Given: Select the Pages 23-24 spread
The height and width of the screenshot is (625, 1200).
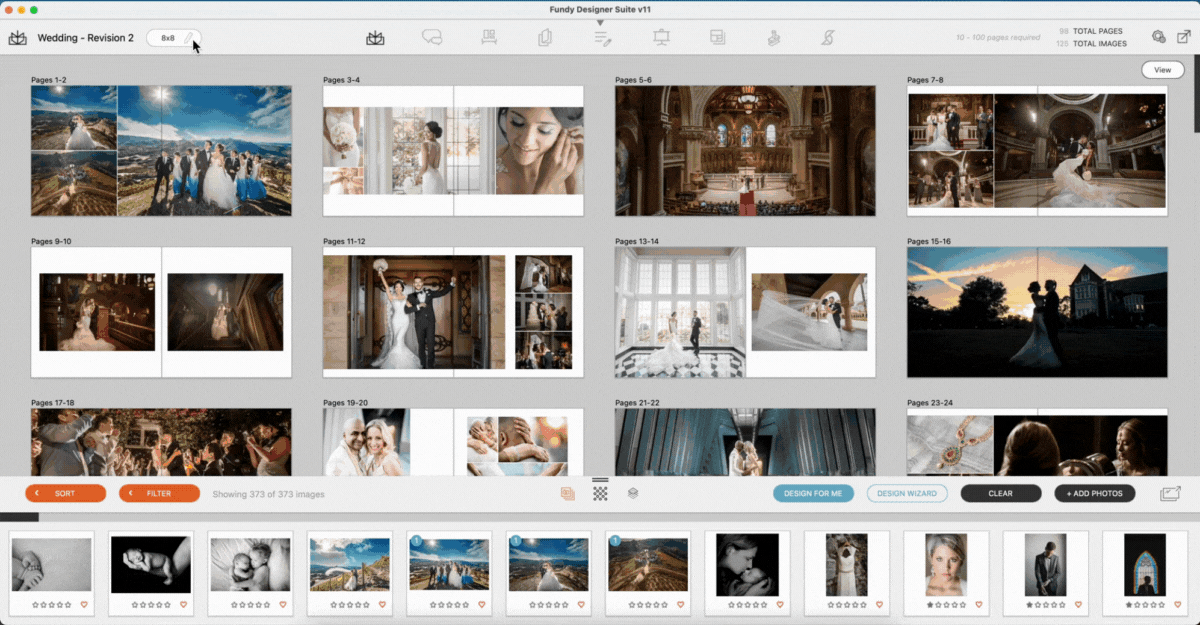Looking at the screenshot, I should pos(1037,442).
